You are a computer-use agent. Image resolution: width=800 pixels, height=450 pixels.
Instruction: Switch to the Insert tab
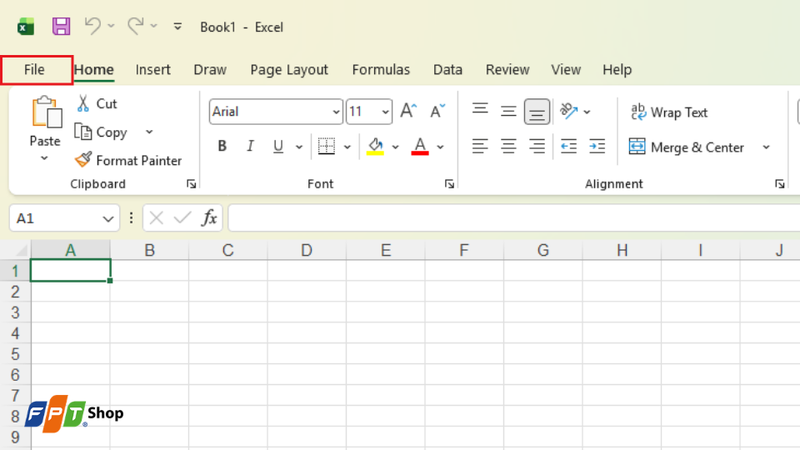coord(153,70)
